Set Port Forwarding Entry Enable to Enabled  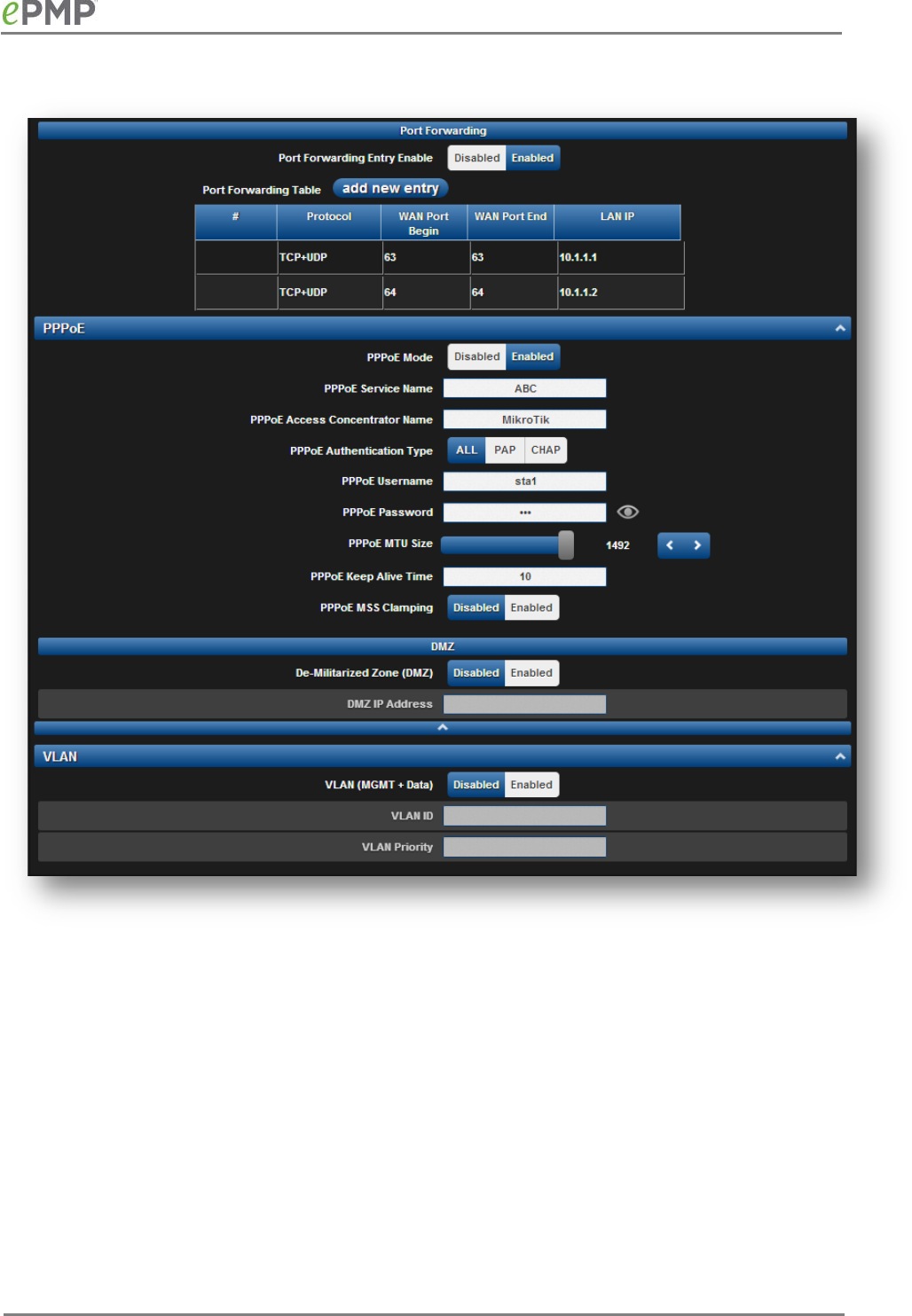pos(532,158)
